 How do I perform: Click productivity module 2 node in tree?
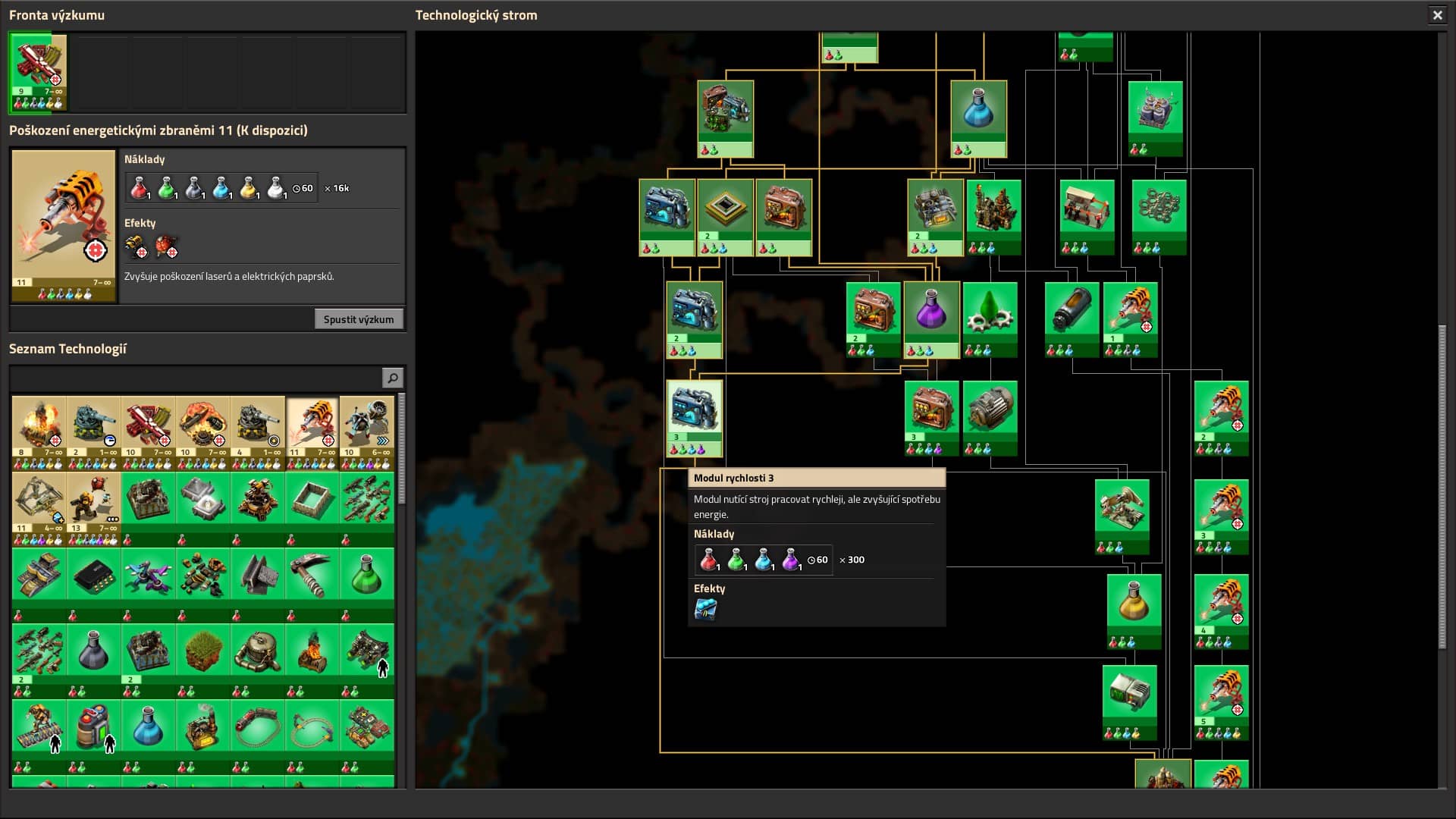click(874, 320)
